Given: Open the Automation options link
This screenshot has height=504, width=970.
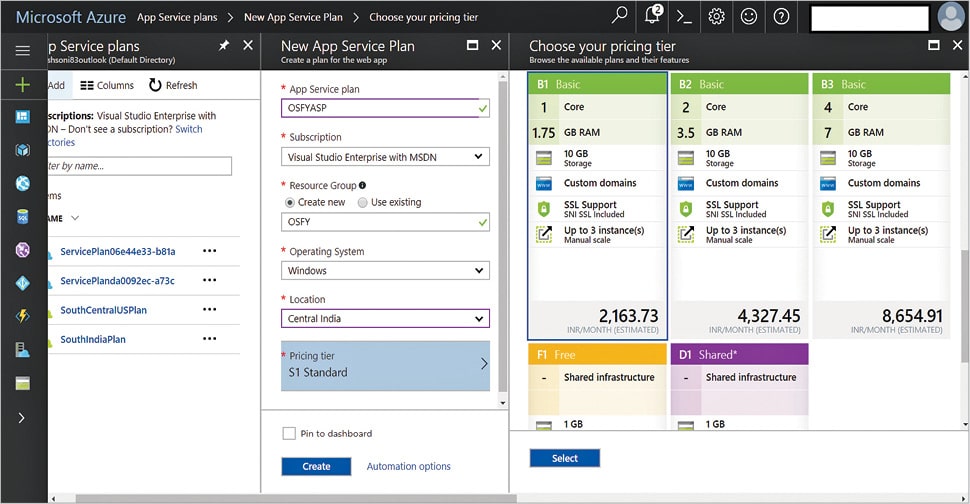Looking at the screenshot, I should (x=408, y=466).
